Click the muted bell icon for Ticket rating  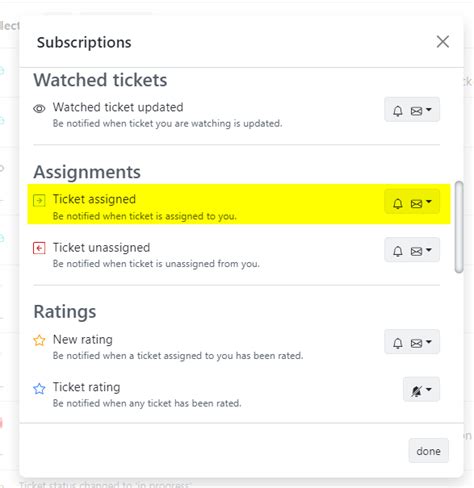pyautogui.click(x=416, y=391)
